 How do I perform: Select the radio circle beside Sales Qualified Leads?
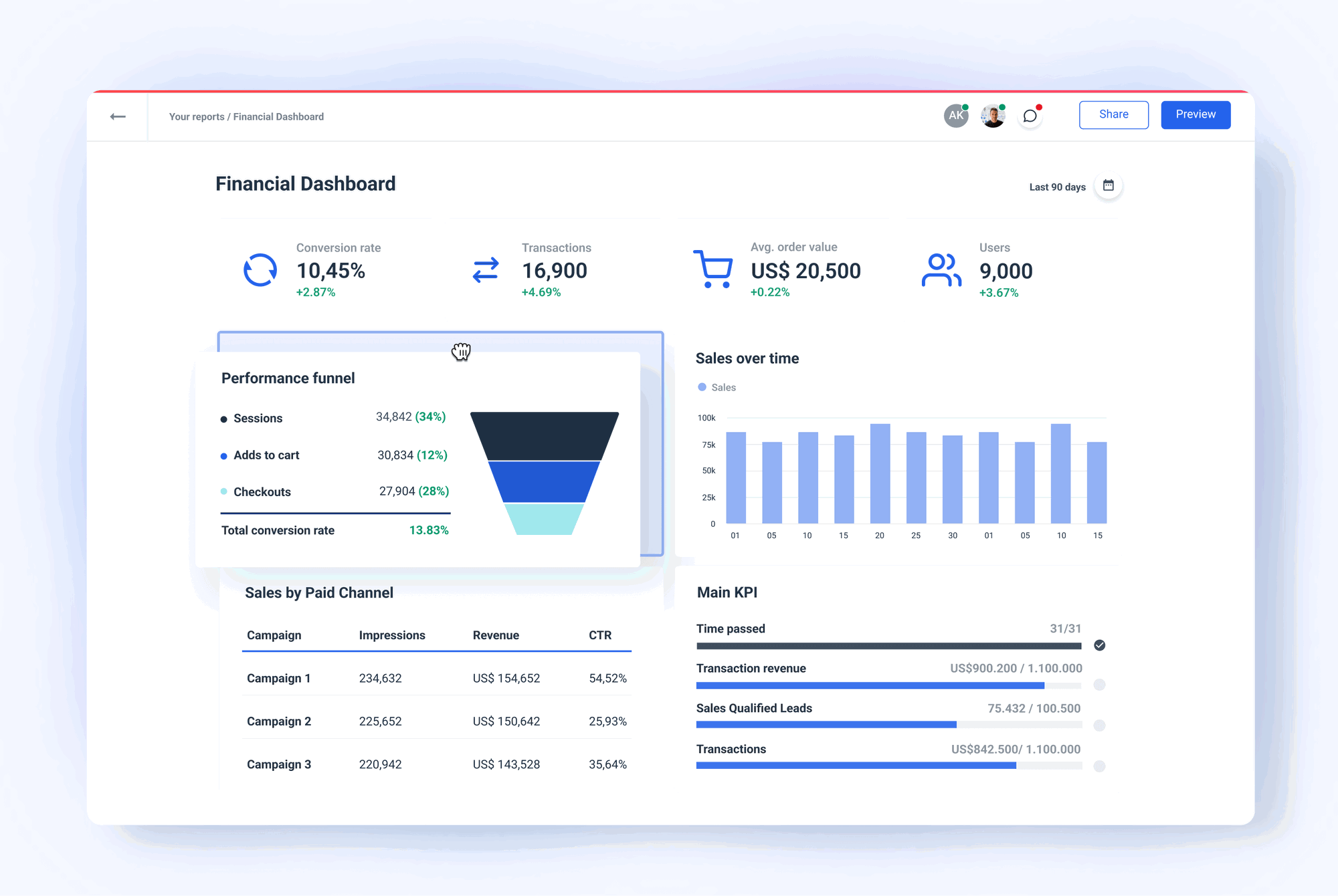pos(1099,725)
